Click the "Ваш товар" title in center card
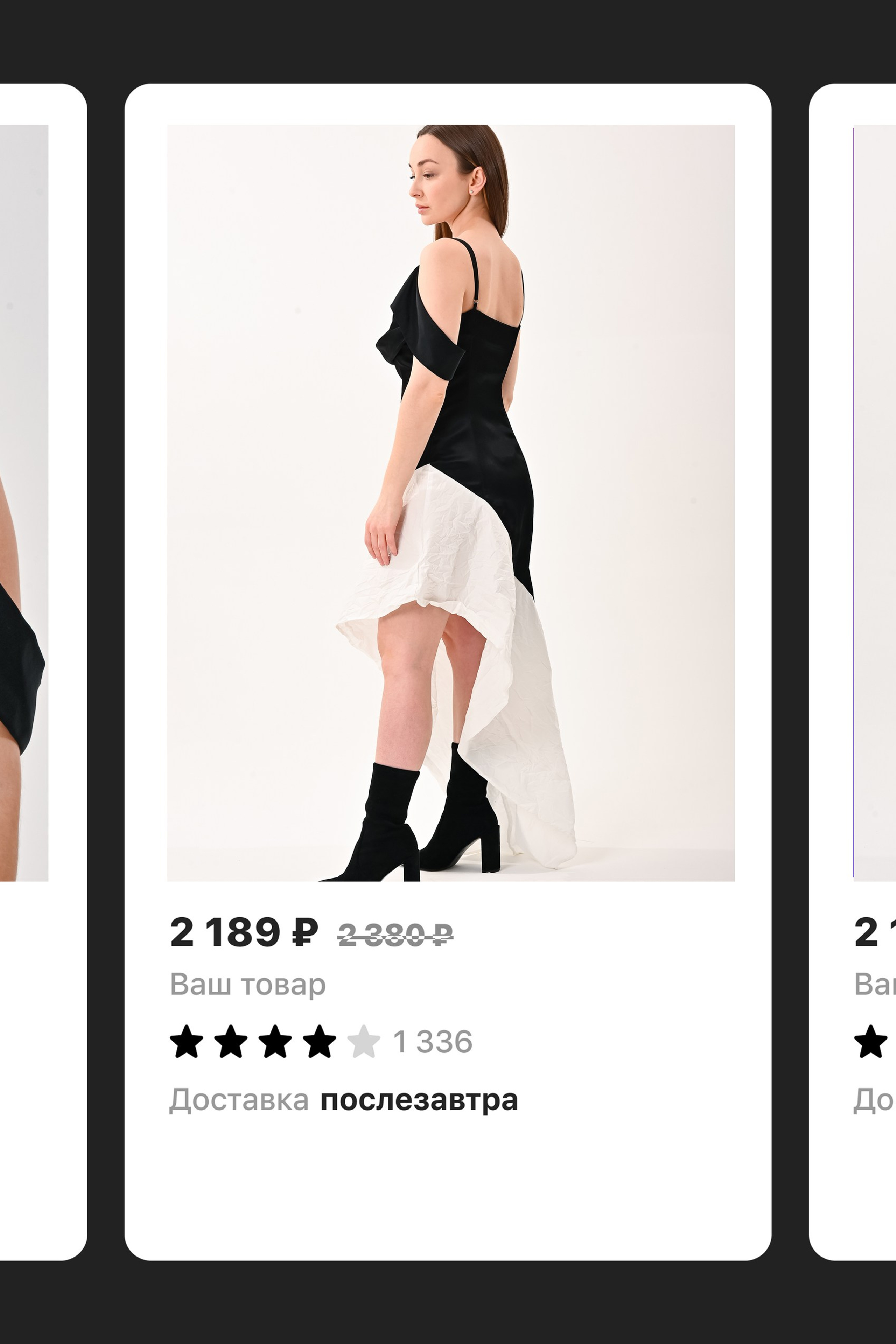Screen dimensions: 896x1344 tap(247, 984)
